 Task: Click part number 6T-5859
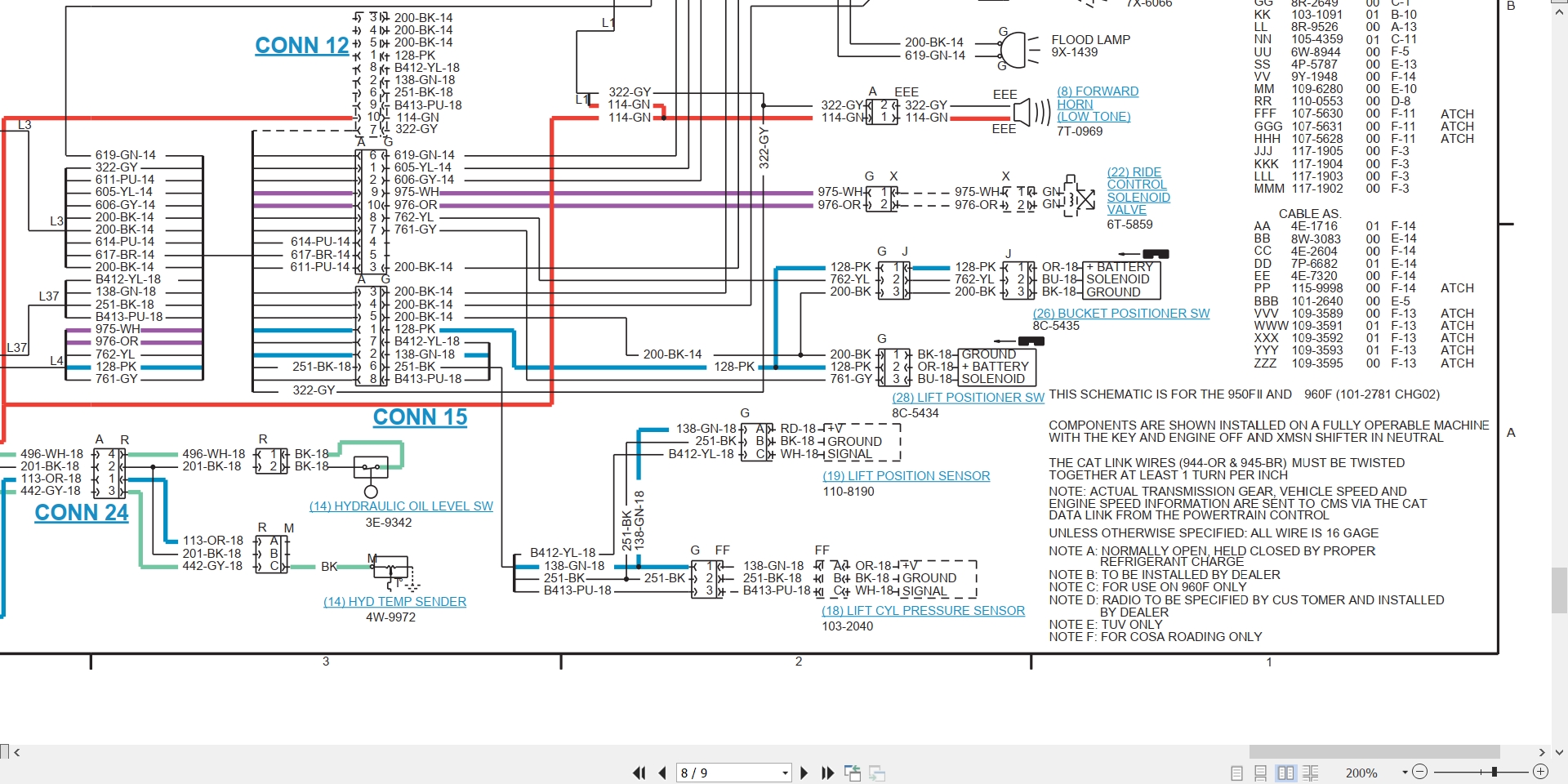tap(1129, 225)
